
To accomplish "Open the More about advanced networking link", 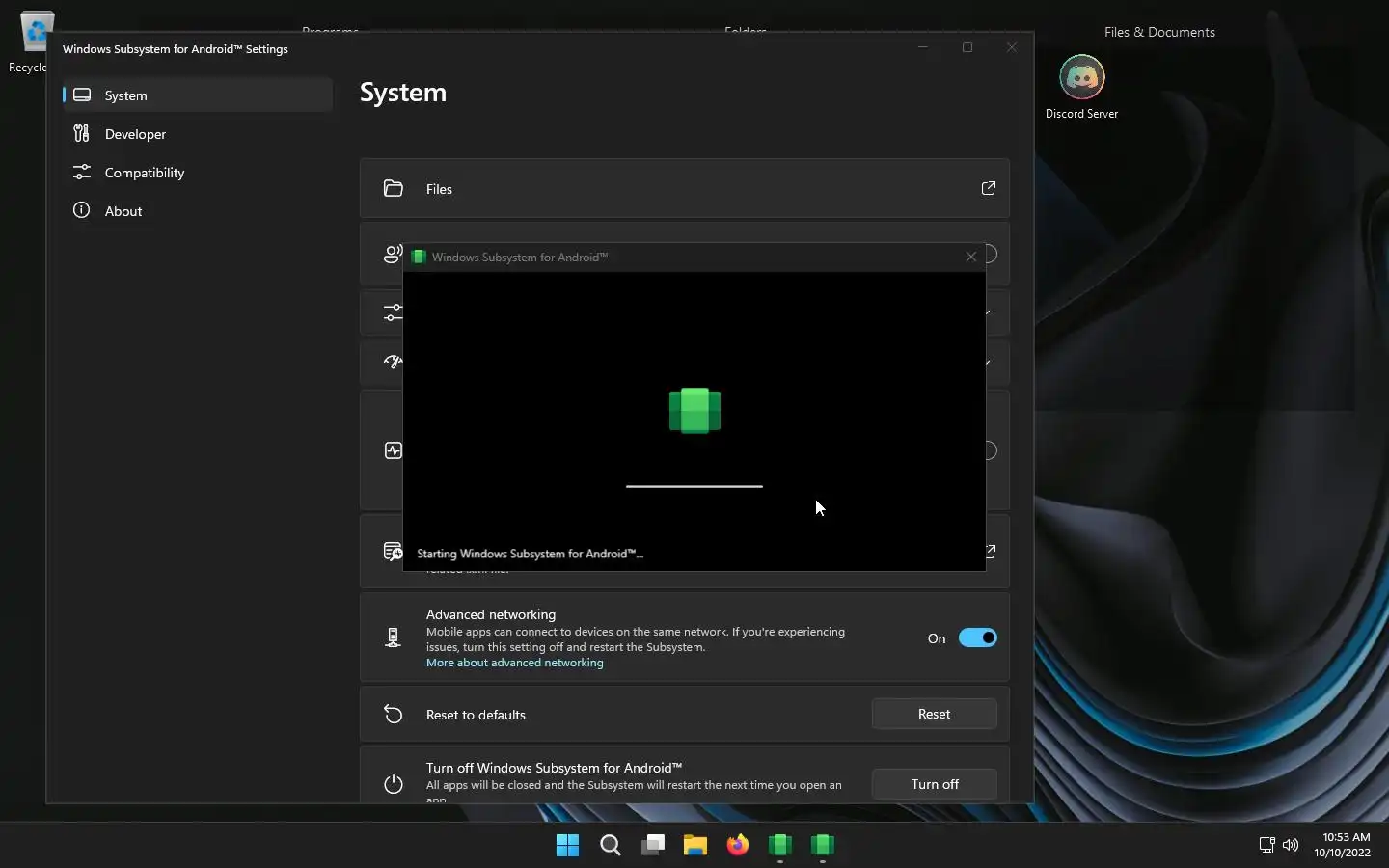I will click(515, 663).
